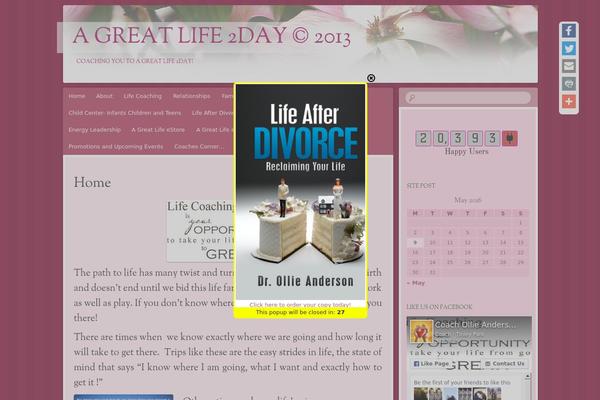The width and height of the screenshot is (600, 400).
Task: Click the Like Page Facebook button
Action: [431, 364]
